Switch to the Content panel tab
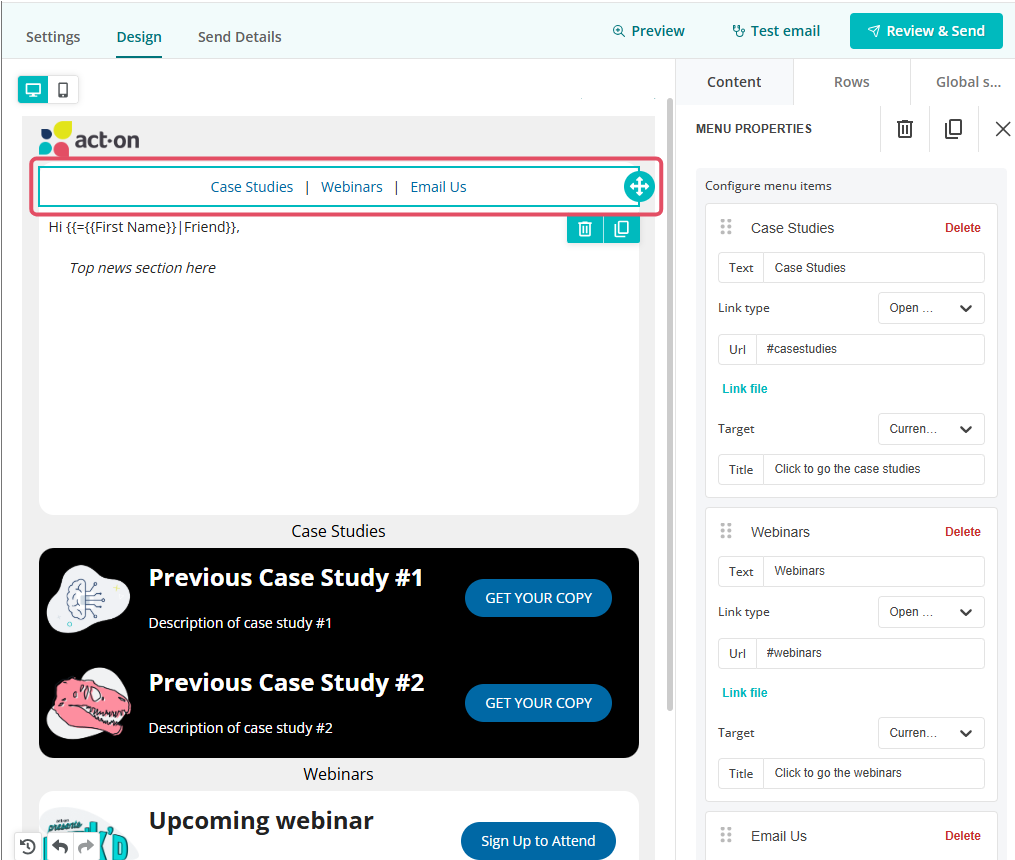The width and height of the screenshot is (1015, 860). pyautogui.click(x=734, y=82)
